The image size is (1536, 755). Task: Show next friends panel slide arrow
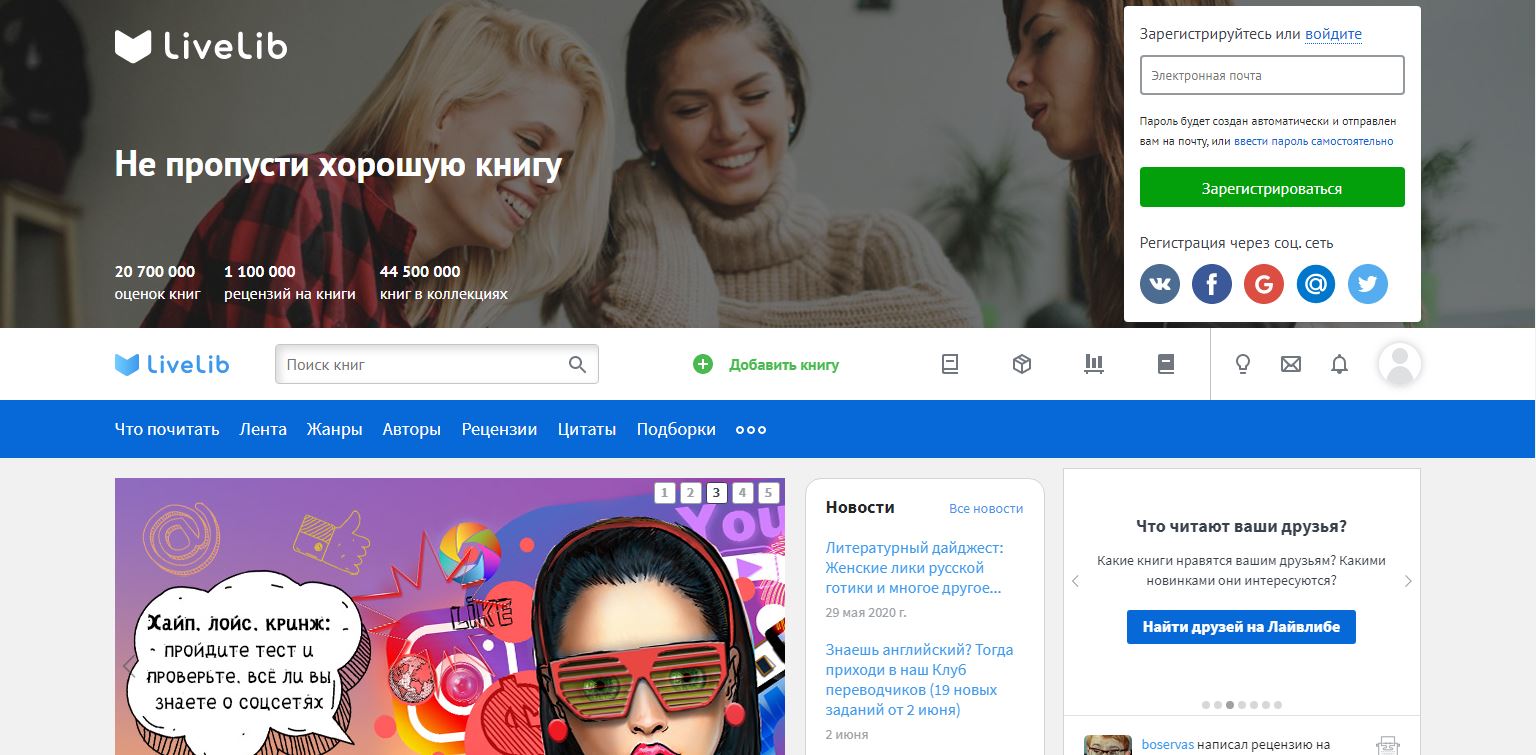pyautogui.click(x=1408, y=581)
